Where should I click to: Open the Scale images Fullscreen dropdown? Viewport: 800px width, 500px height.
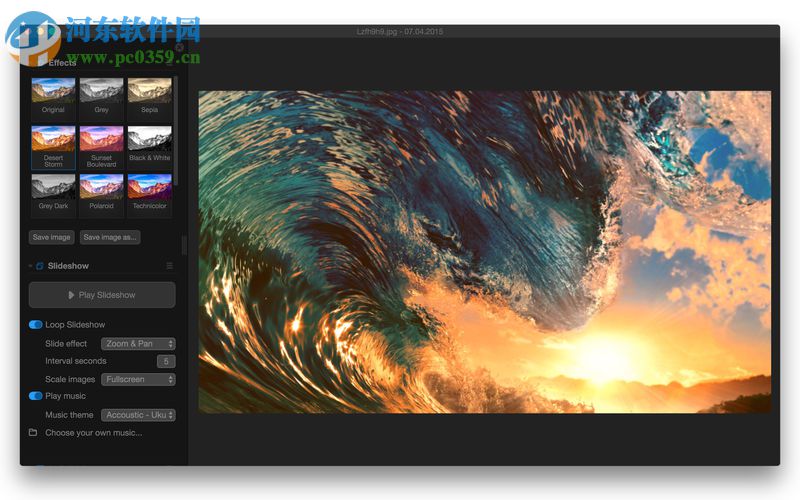pos(138,379)
